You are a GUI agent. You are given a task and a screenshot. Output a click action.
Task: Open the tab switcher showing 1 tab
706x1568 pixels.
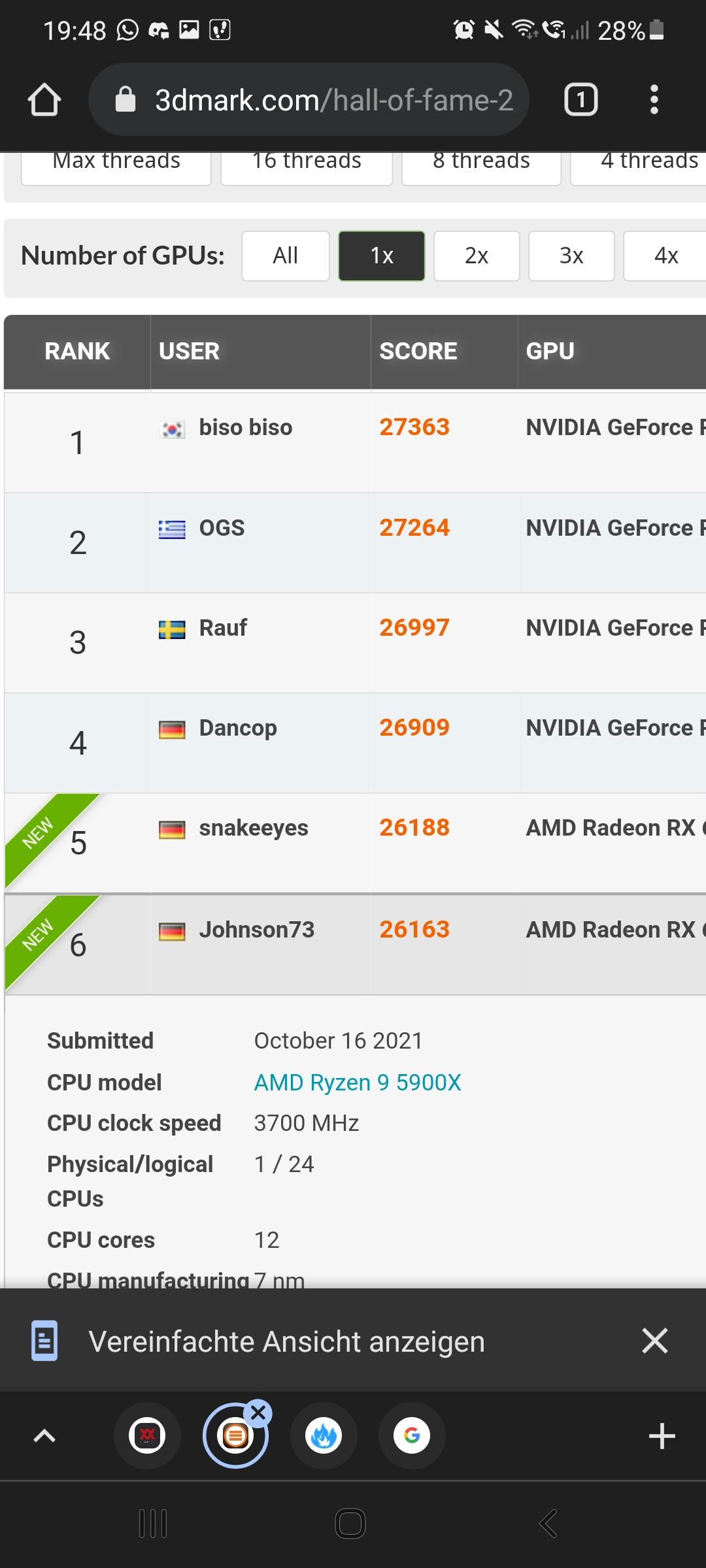580,100
